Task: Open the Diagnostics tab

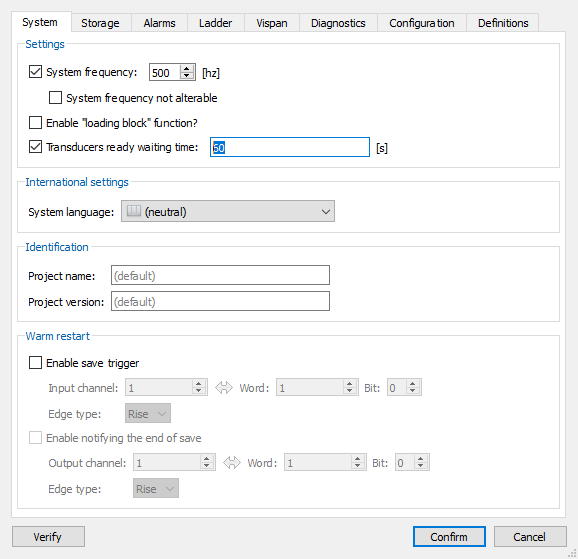Action: click(338, 23)
